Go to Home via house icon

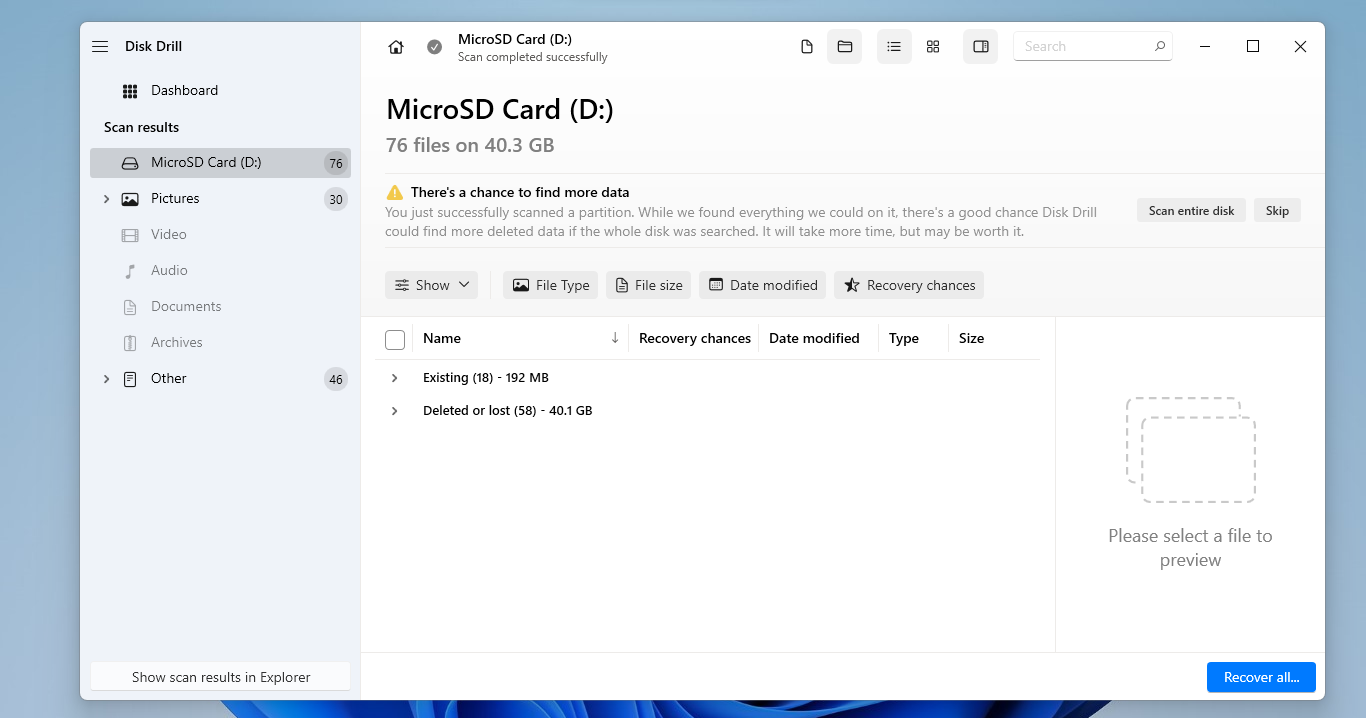point(396,47)
